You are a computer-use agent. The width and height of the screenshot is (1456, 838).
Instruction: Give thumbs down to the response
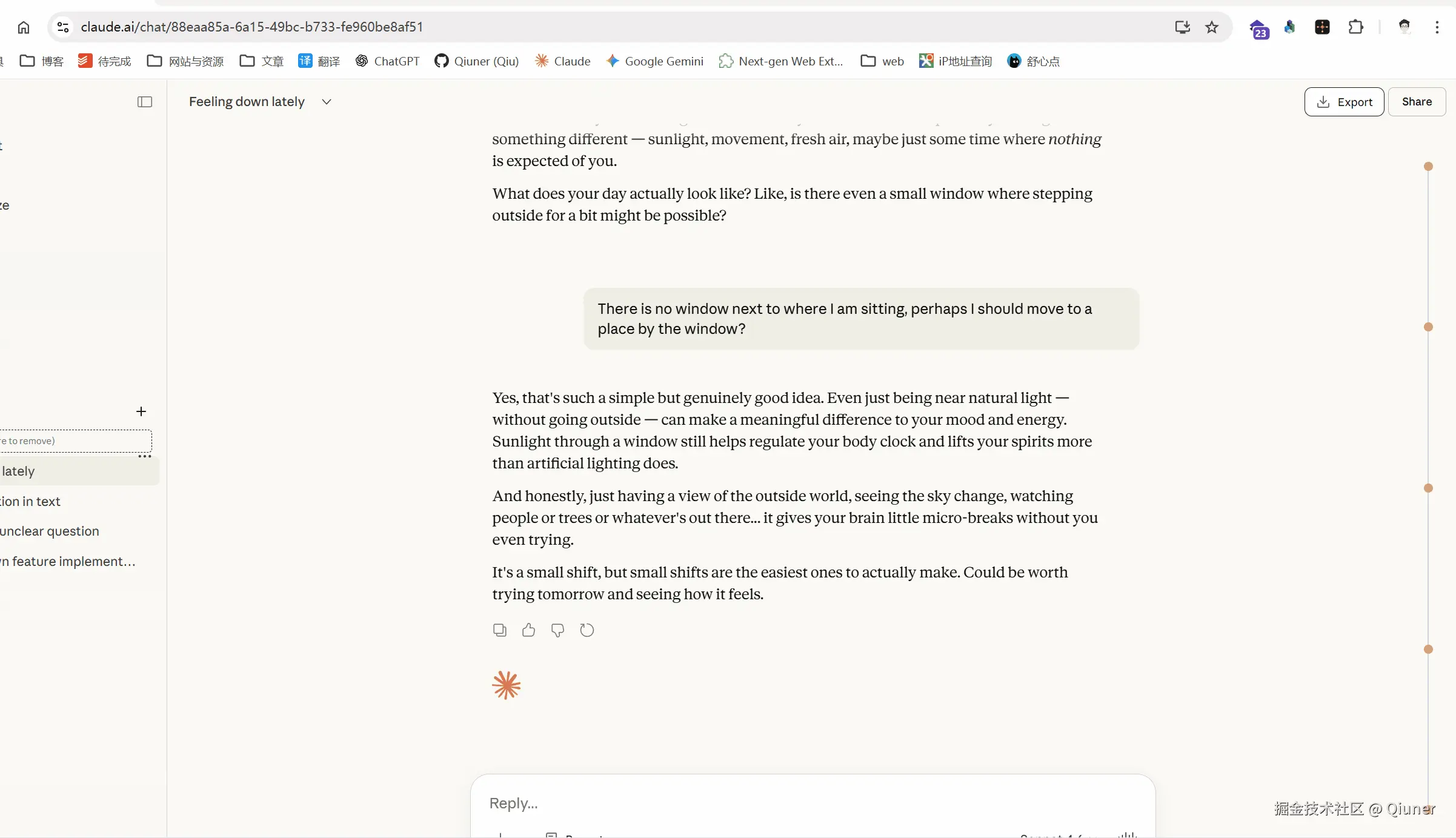coord(557,630)
